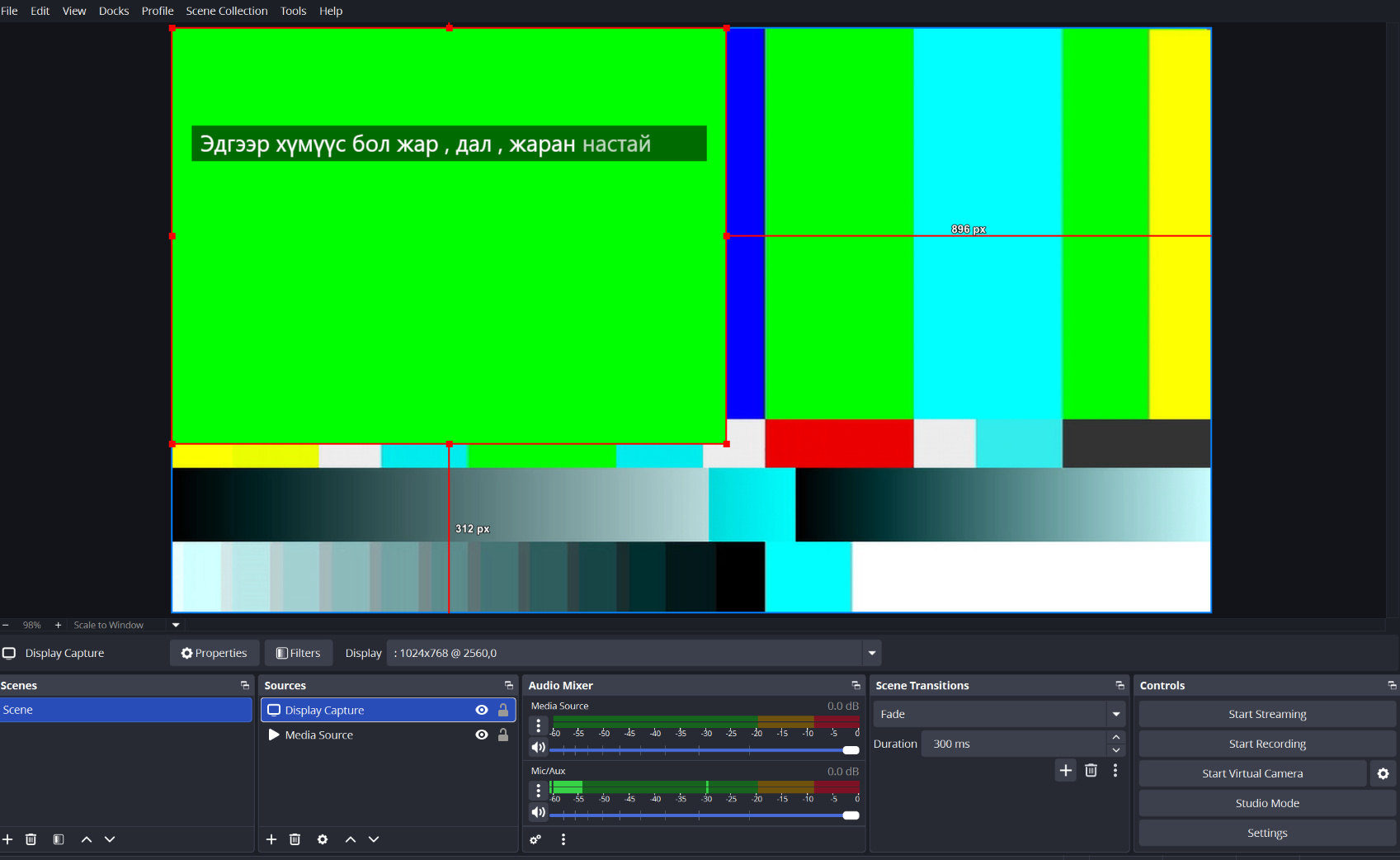1400x860 pixels.
Task: Open the Docks menu
Action: (x=114, y=11)
